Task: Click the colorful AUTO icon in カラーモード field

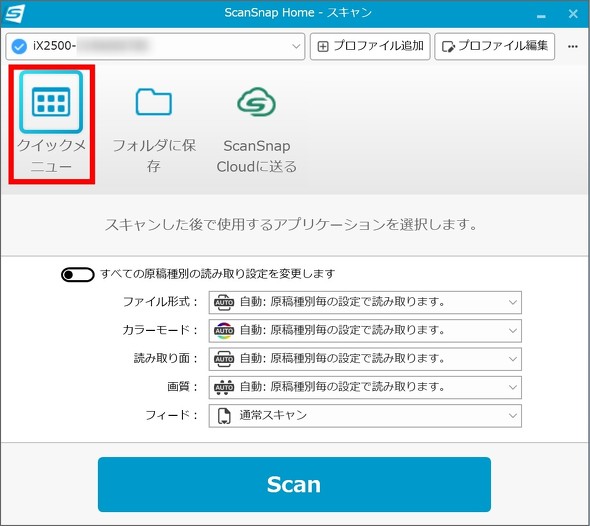Action: (x=224, y=331)
